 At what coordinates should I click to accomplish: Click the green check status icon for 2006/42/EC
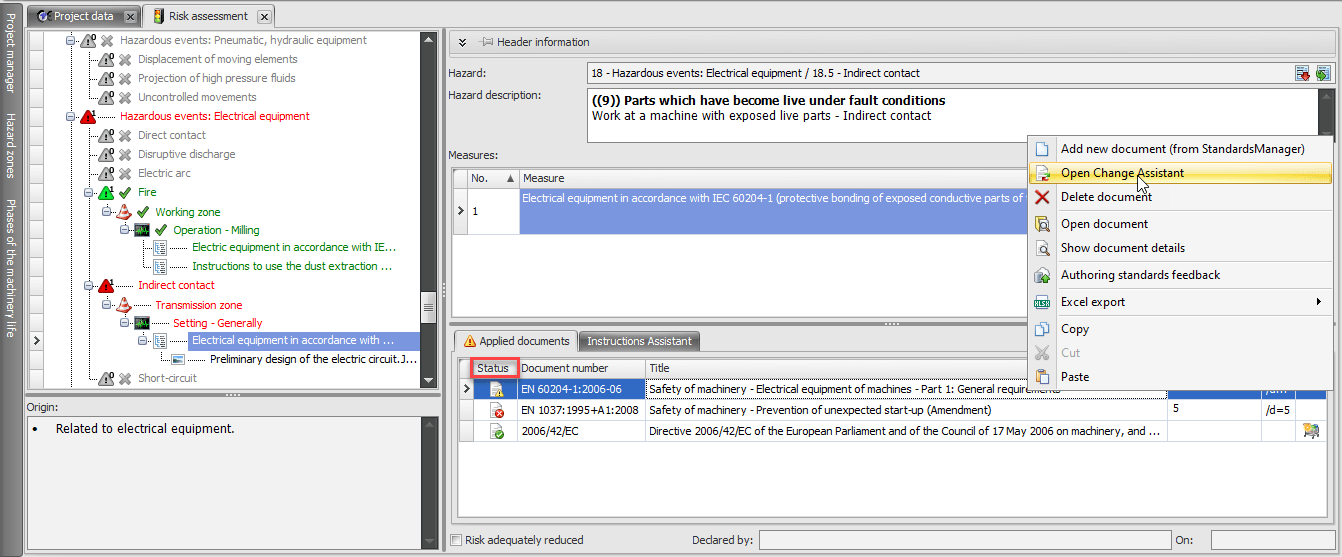tap(496, 431)
